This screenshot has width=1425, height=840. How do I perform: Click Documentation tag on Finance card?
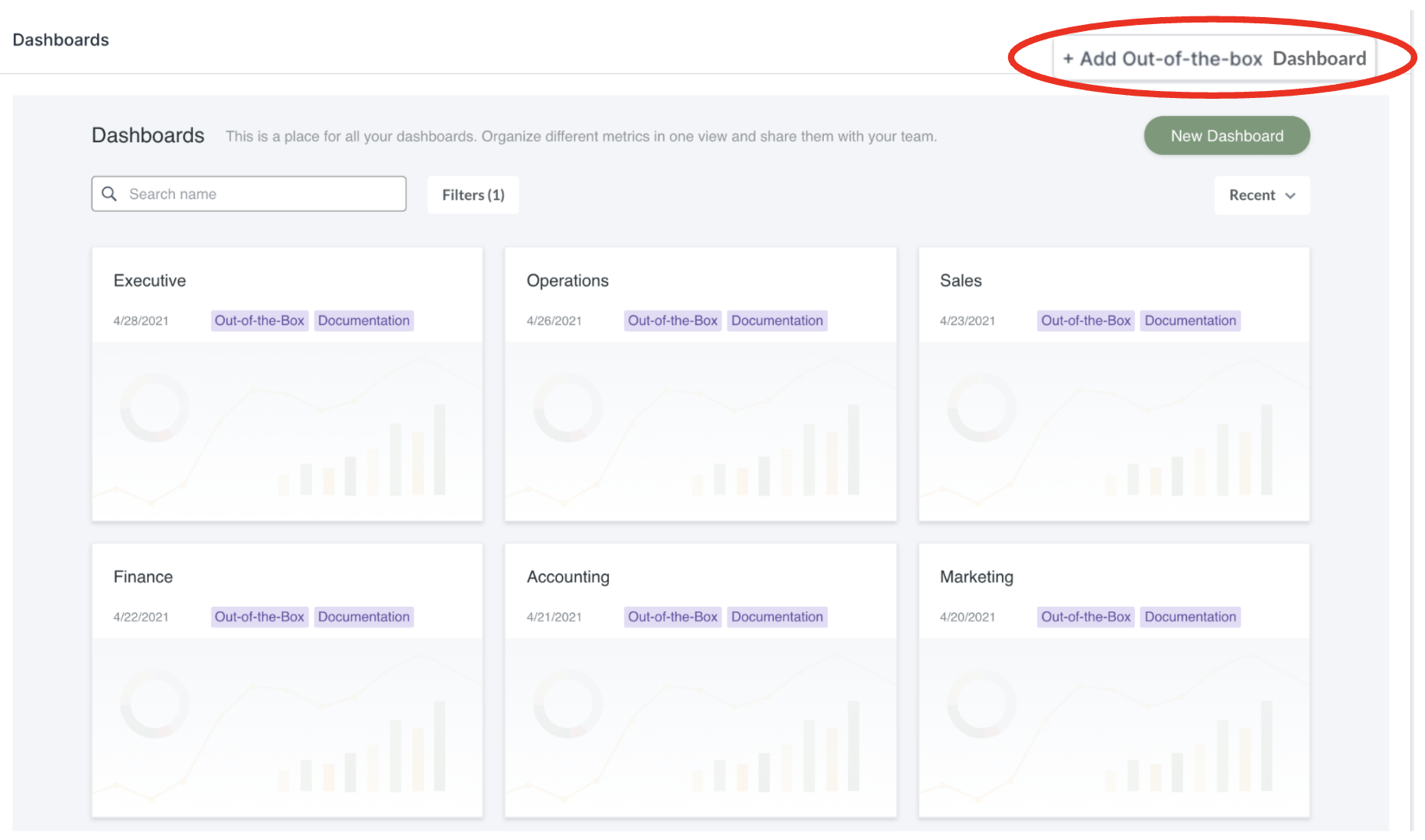click(363, 617)
